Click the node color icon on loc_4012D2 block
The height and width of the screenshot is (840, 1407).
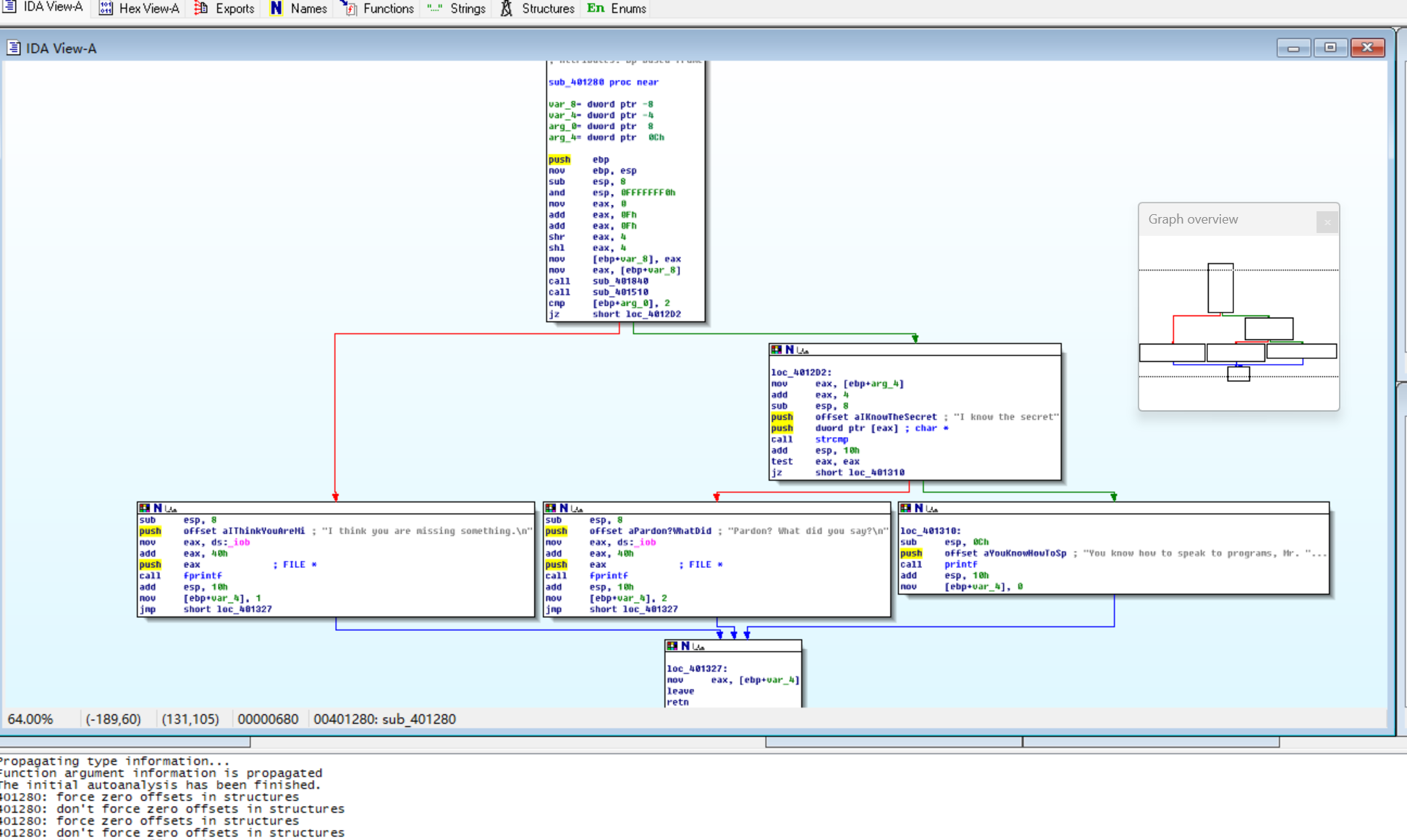coord(777,349)
